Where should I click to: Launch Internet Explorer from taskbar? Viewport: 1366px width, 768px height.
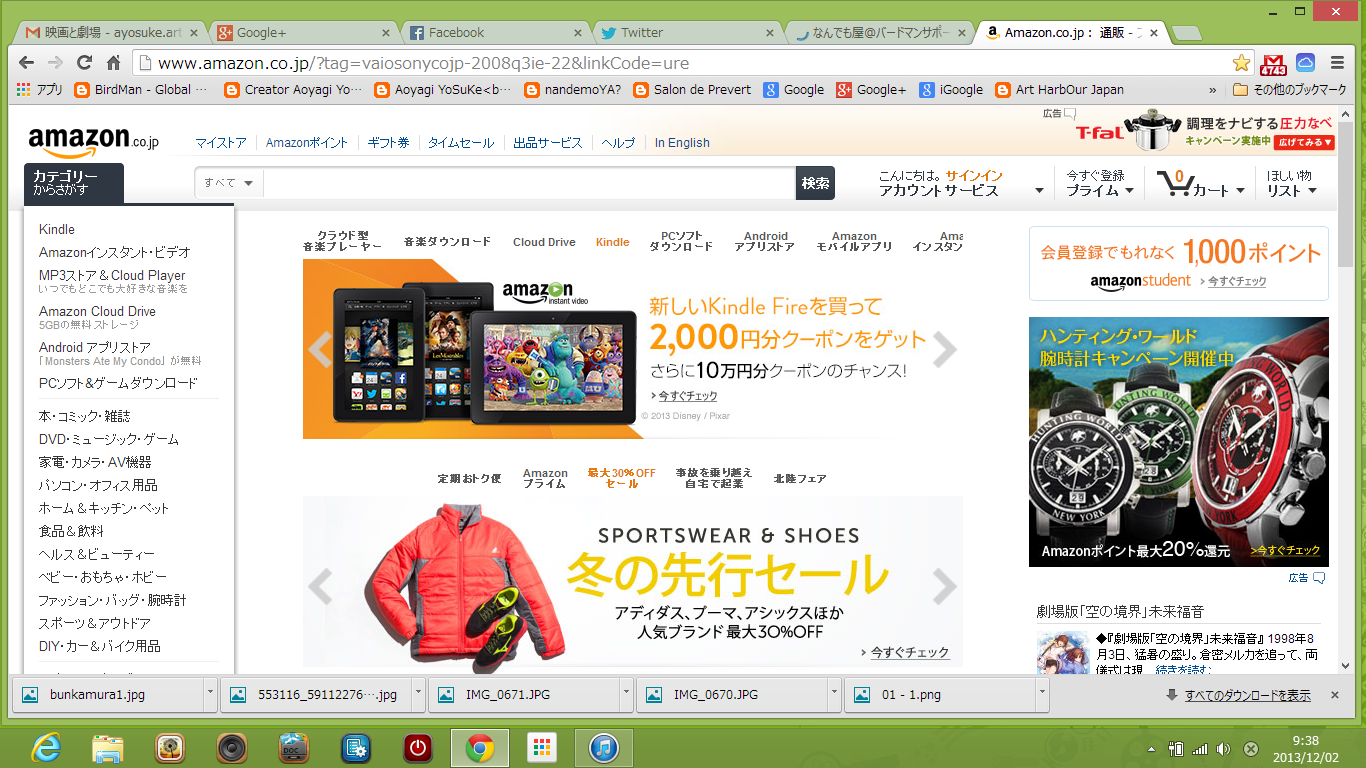[46, 747]
